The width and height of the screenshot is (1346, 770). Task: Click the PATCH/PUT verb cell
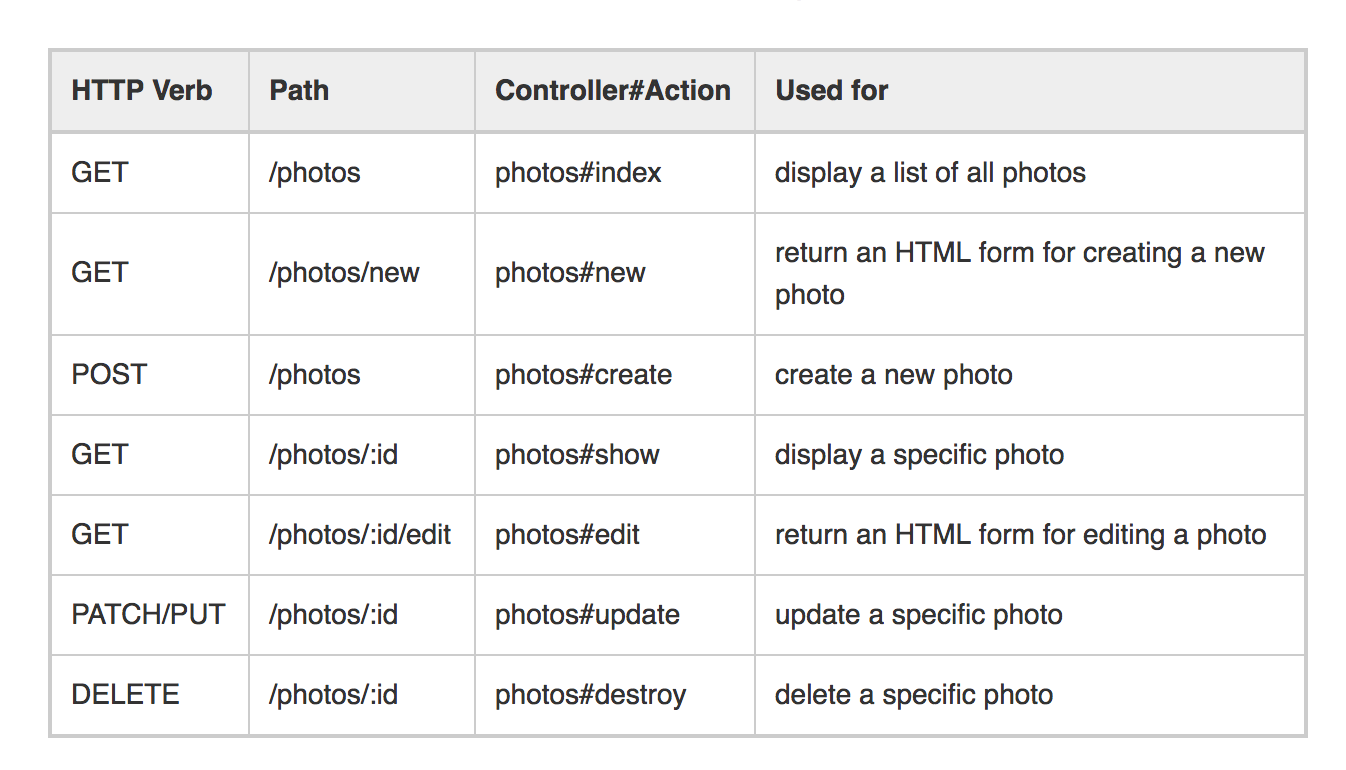tap(148, 615)
